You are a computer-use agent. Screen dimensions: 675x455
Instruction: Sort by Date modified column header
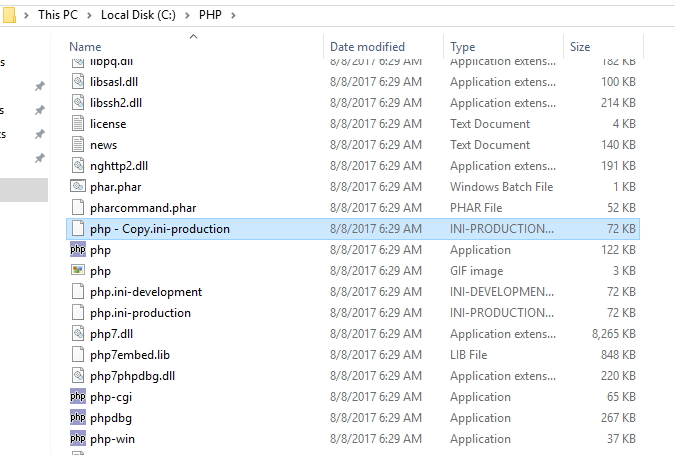click(367, 46)
